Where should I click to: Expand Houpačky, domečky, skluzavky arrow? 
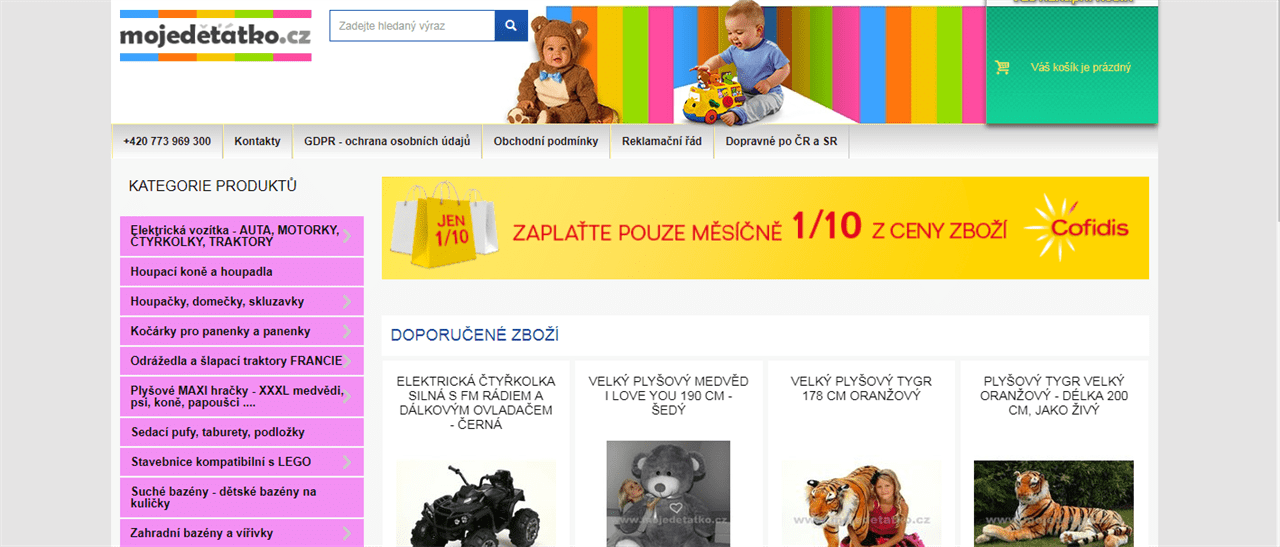pos(347,301)
